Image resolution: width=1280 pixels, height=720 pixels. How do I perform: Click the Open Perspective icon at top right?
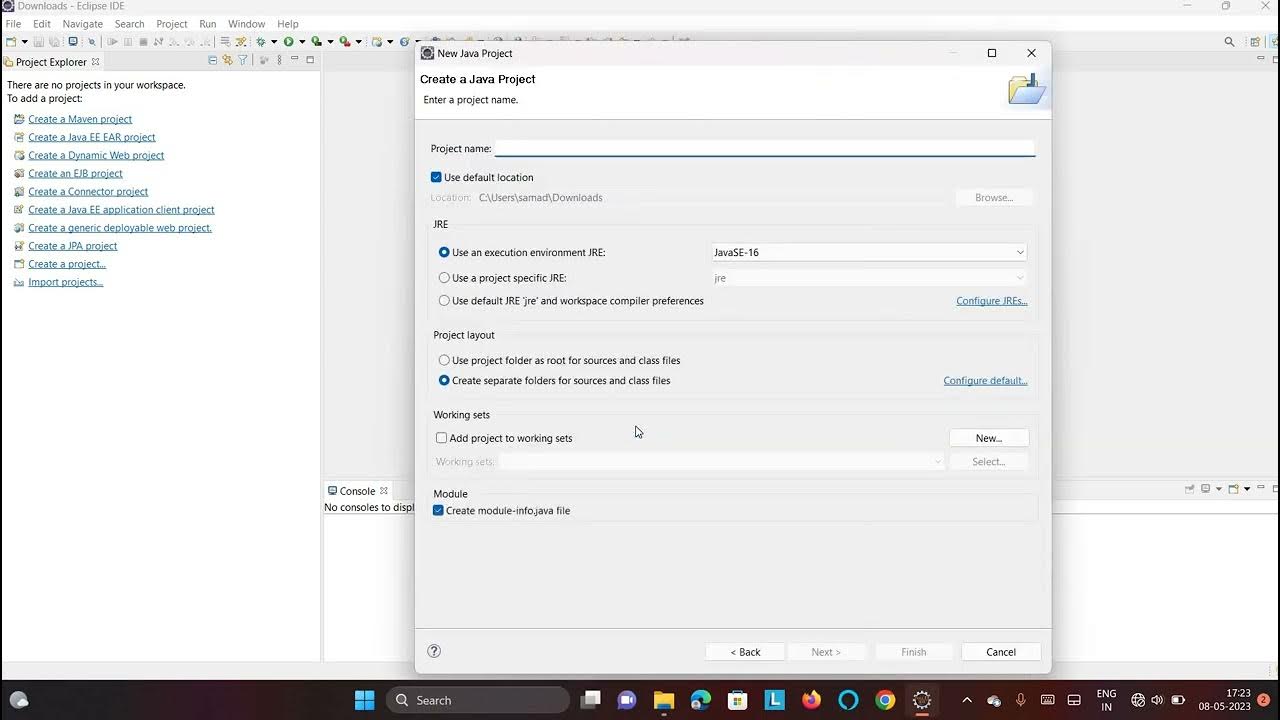pyautogui.click(x=1255, y=42)
